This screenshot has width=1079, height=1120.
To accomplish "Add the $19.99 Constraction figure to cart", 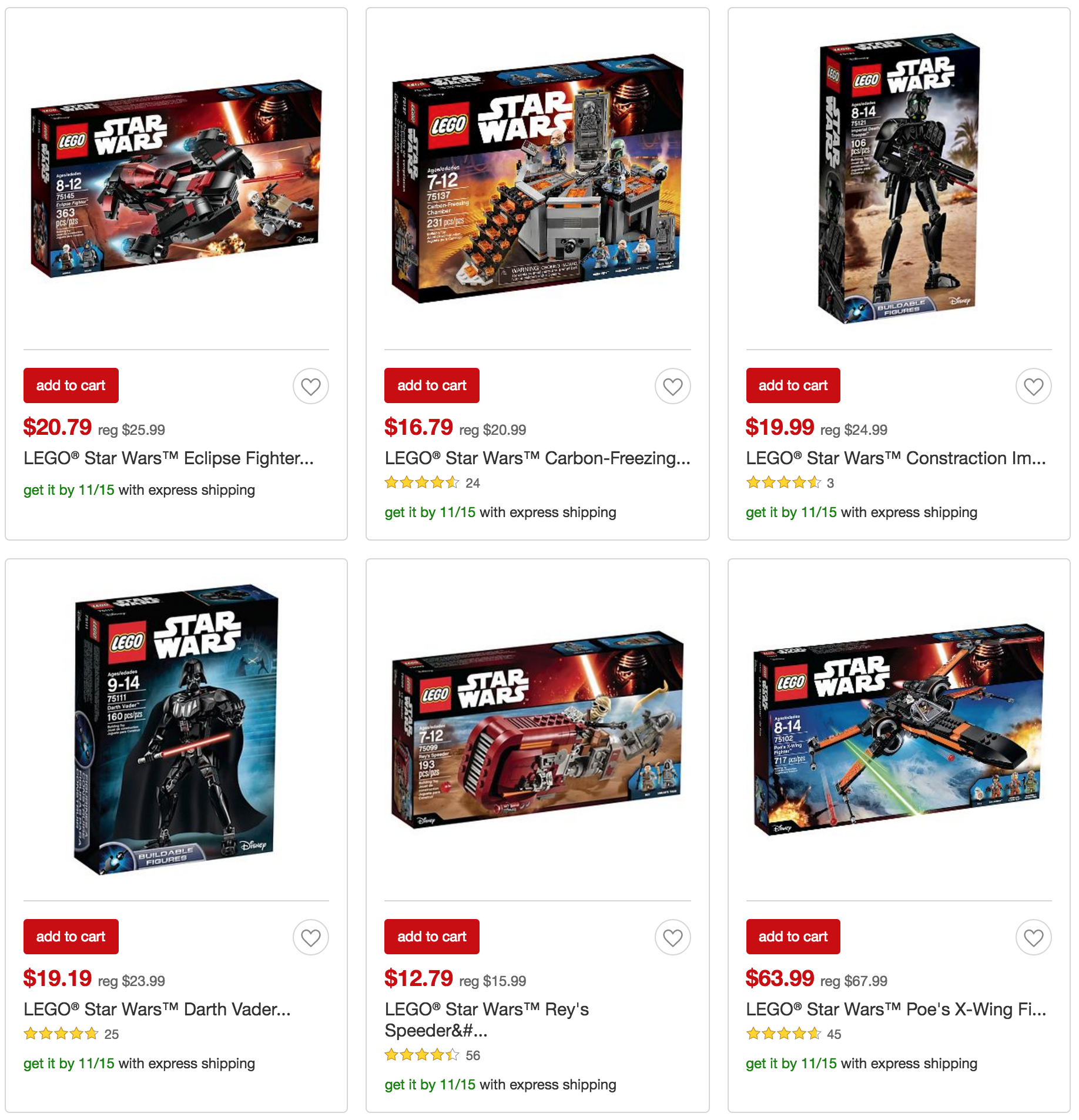I will [793, 385].
